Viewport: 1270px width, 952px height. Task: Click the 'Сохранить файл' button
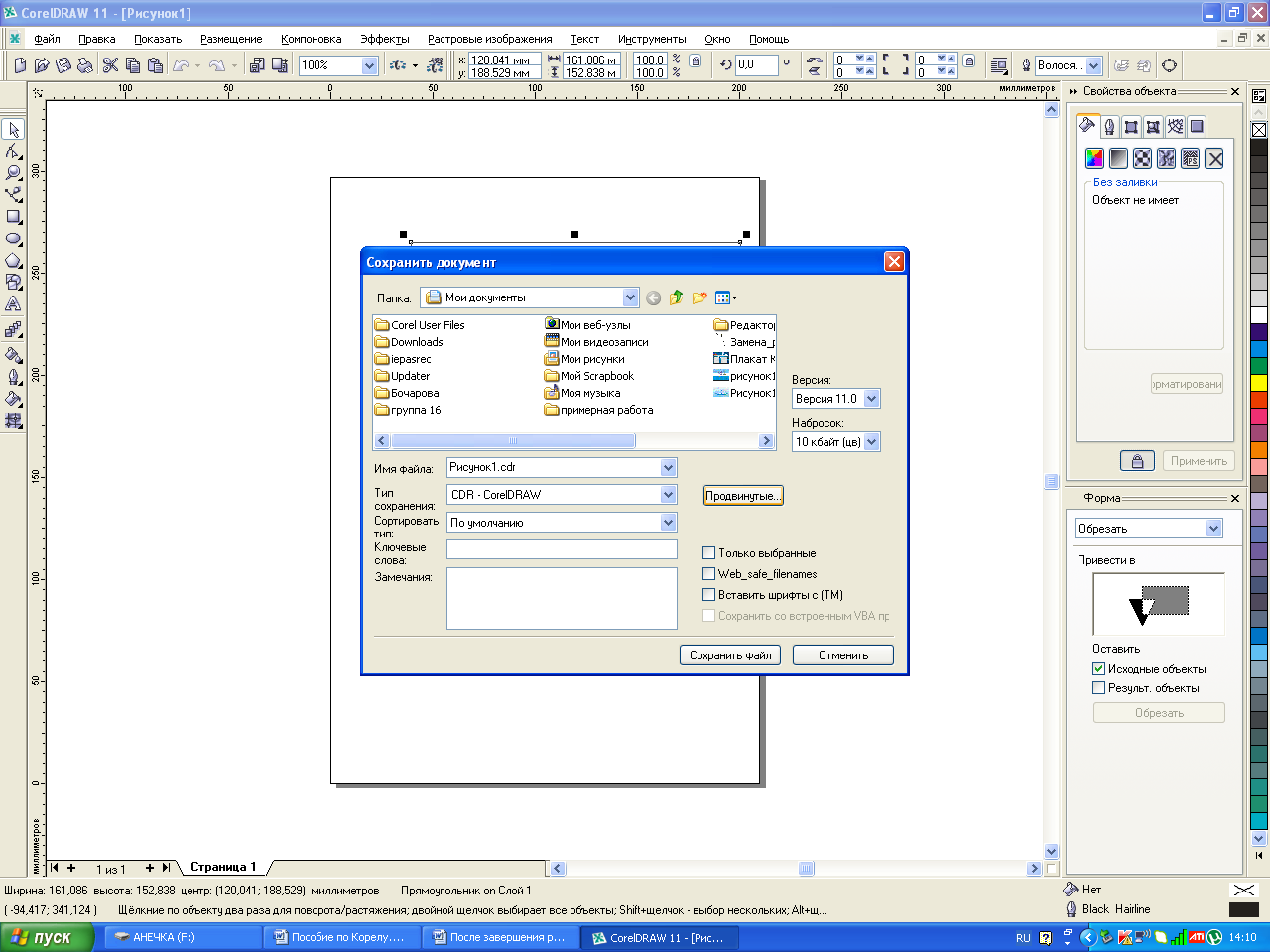click(x=730, y=655)
